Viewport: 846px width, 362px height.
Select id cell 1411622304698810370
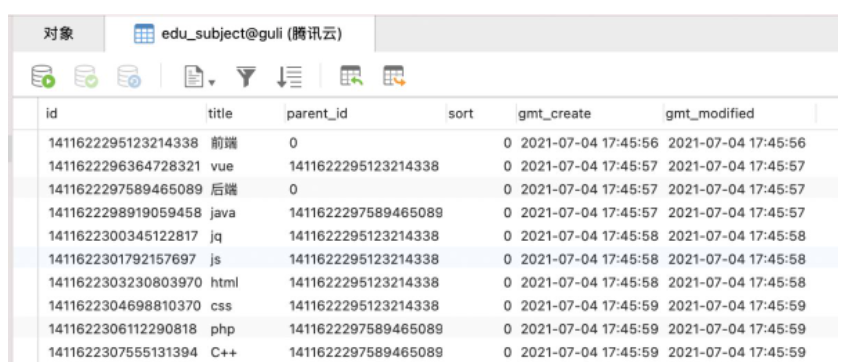click(125, 306)
